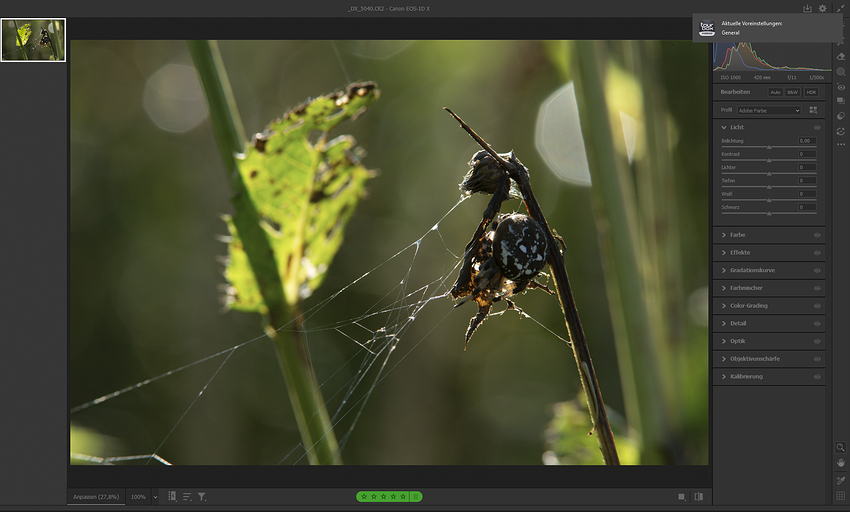Click the Auto edit button
Viewport: 850px width, 512px height.
click(x=776, y=92)
